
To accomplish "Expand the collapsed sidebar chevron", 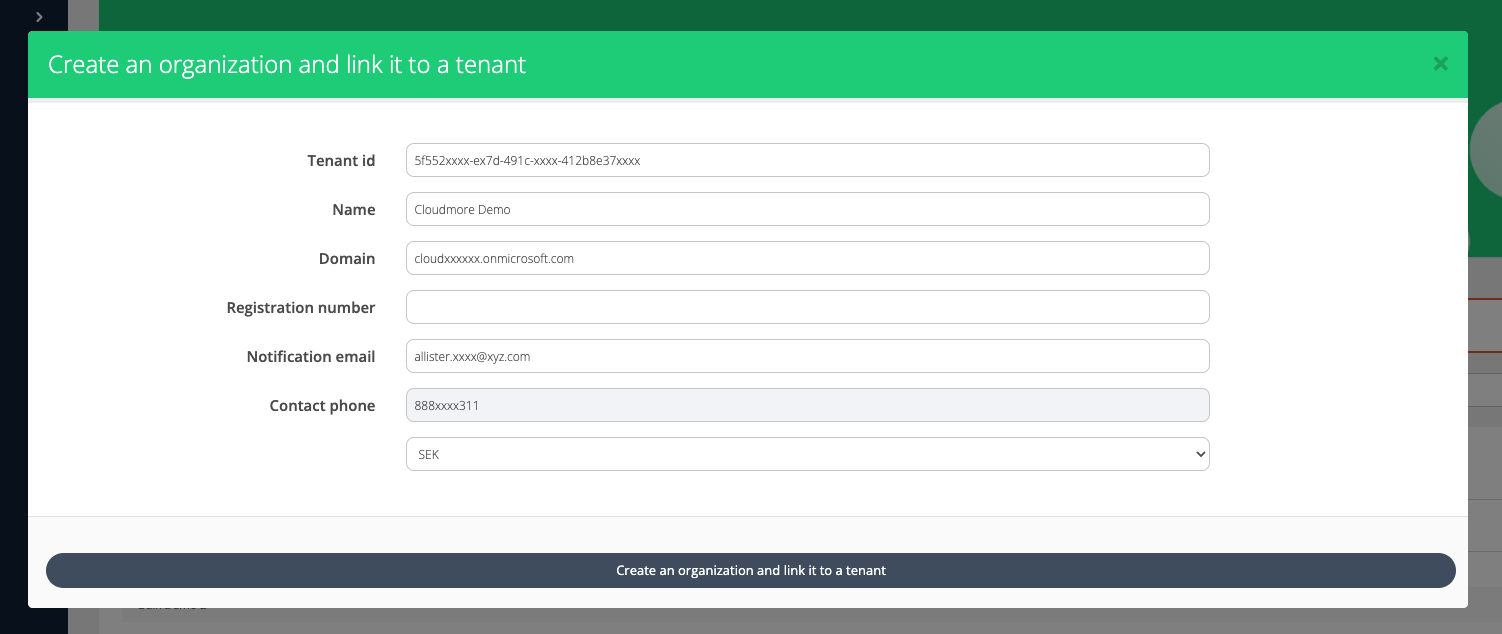I will tap(39, 16).
